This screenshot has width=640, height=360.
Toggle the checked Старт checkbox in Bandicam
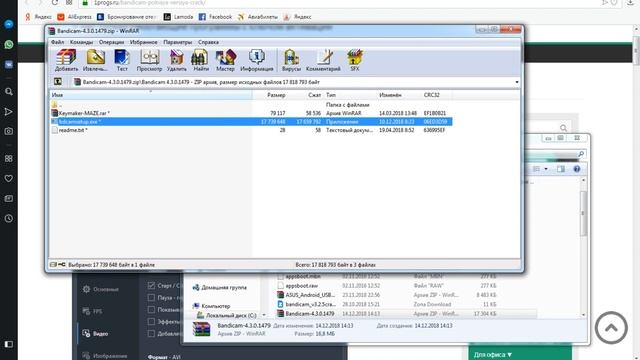151,286
